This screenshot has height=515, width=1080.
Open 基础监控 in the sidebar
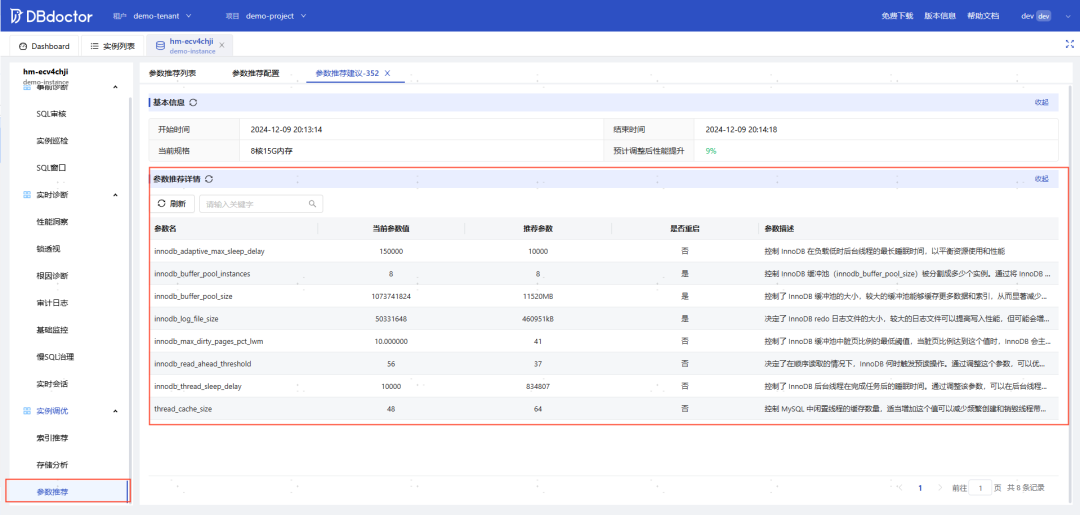click(x=52, y=330)
